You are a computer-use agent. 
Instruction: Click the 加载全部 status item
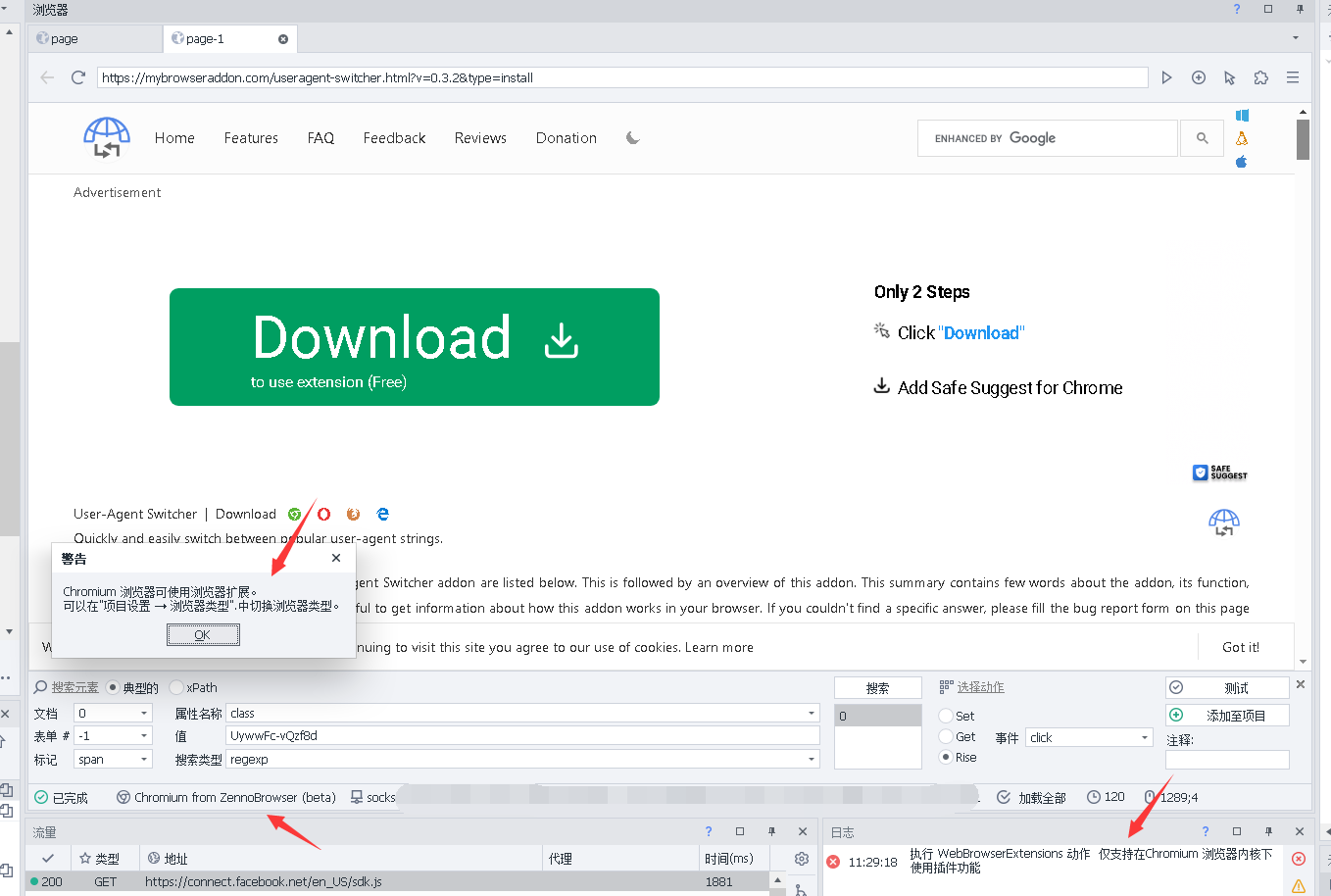pos(1031,797)
